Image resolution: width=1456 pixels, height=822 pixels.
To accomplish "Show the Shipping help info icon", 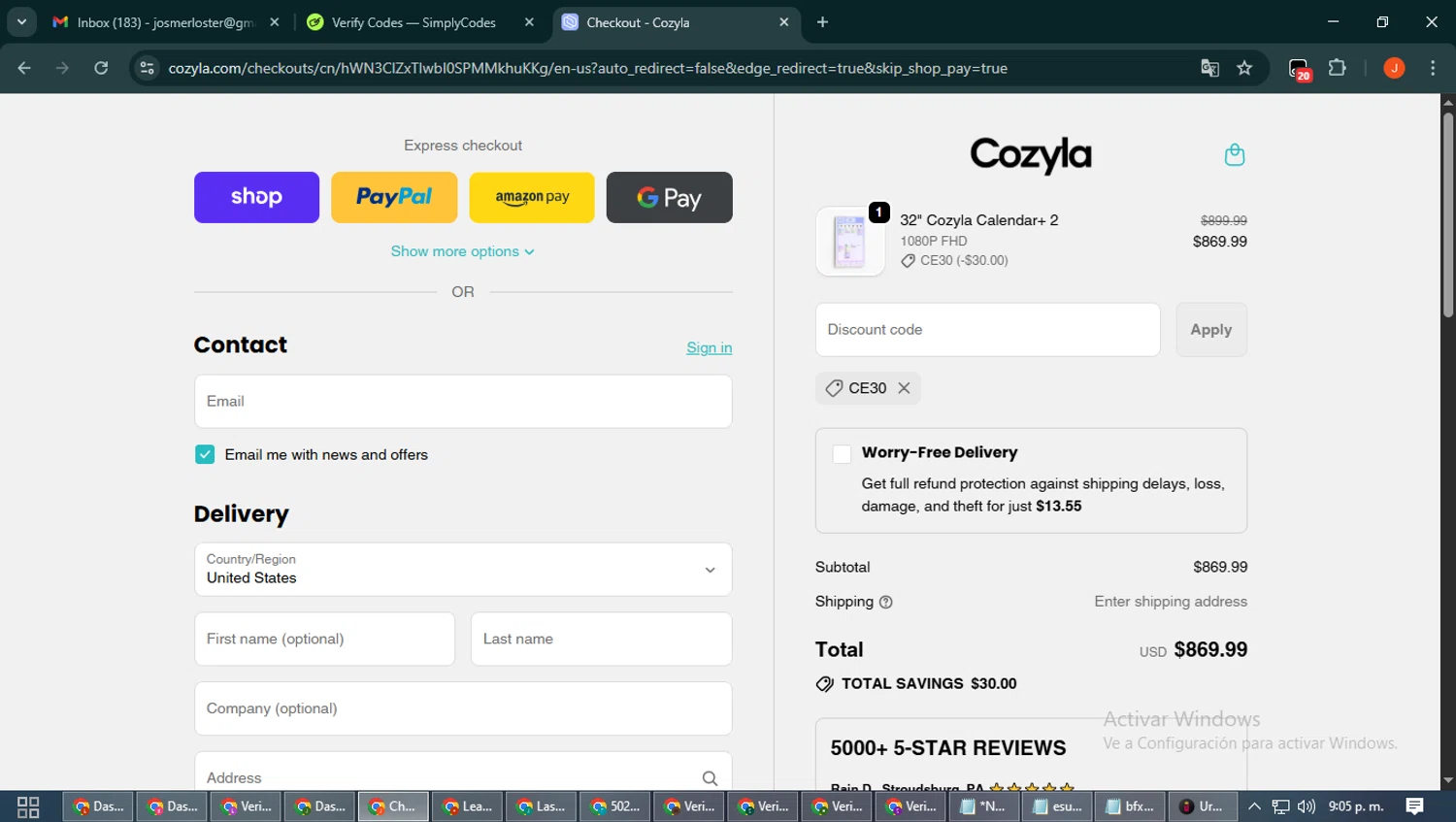I will click(885, 602).
